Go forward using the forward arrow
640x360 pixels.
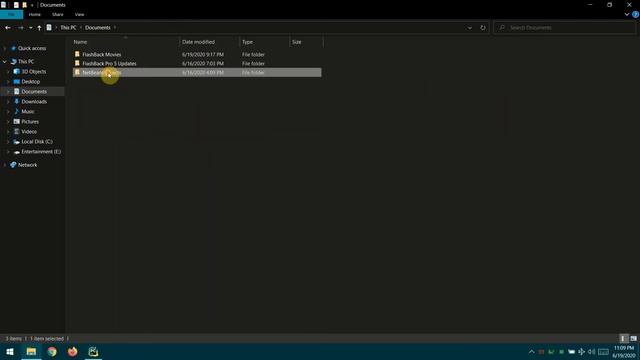(20, 28)
